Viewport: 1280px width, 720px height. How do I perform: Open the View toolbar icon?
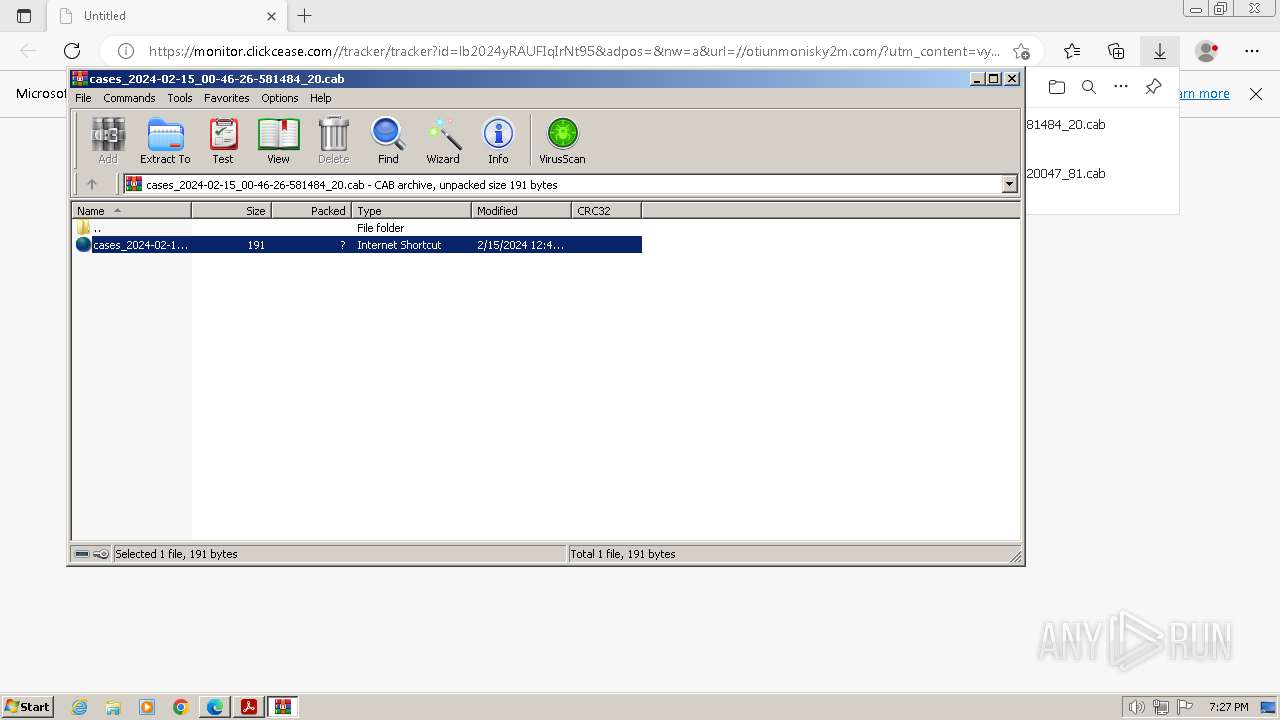pyautogui.click(x=278, y=140)
